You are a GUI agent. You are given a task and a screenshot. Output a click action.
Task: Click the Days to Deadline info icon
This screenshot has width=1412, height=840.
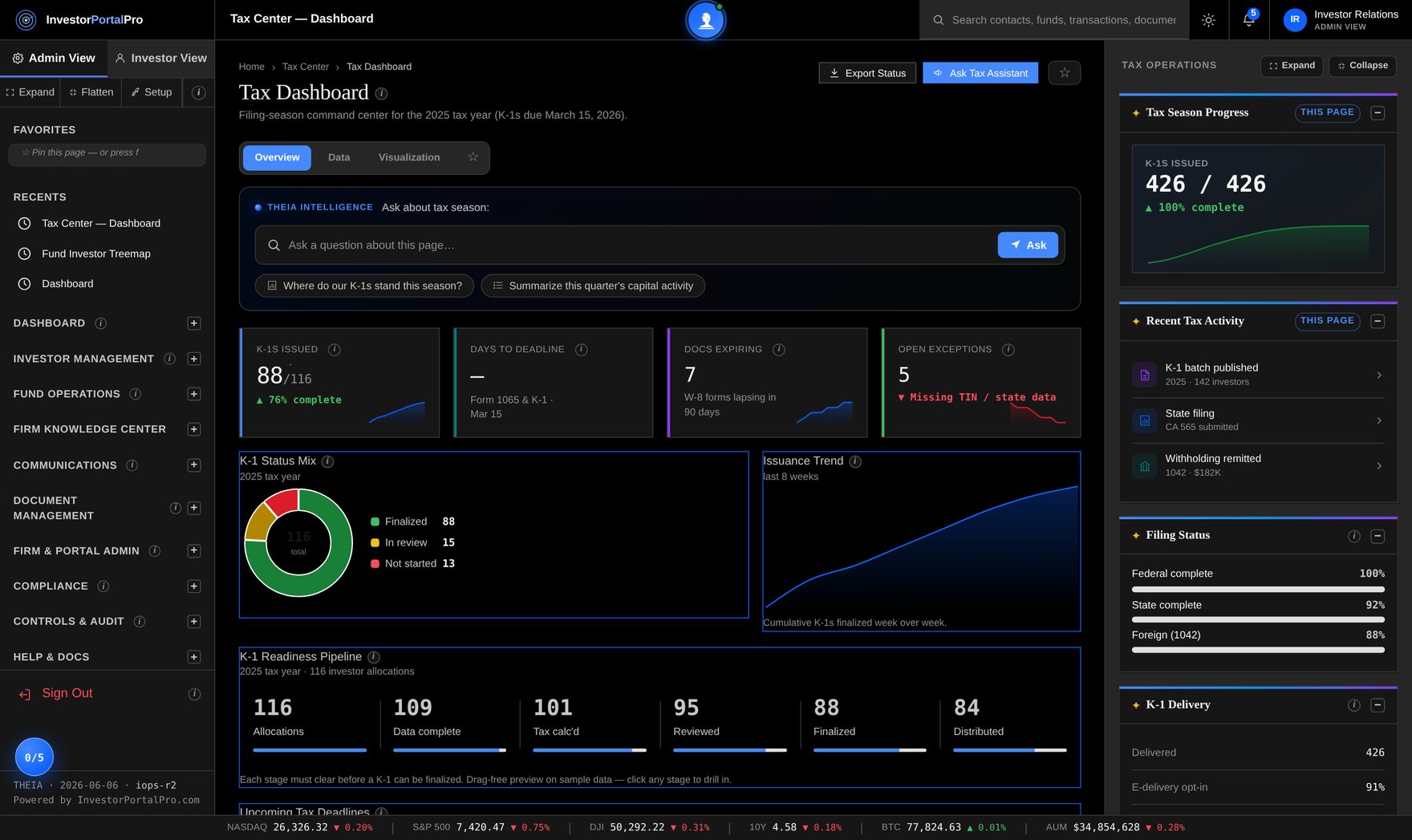[x=582, y=350]
